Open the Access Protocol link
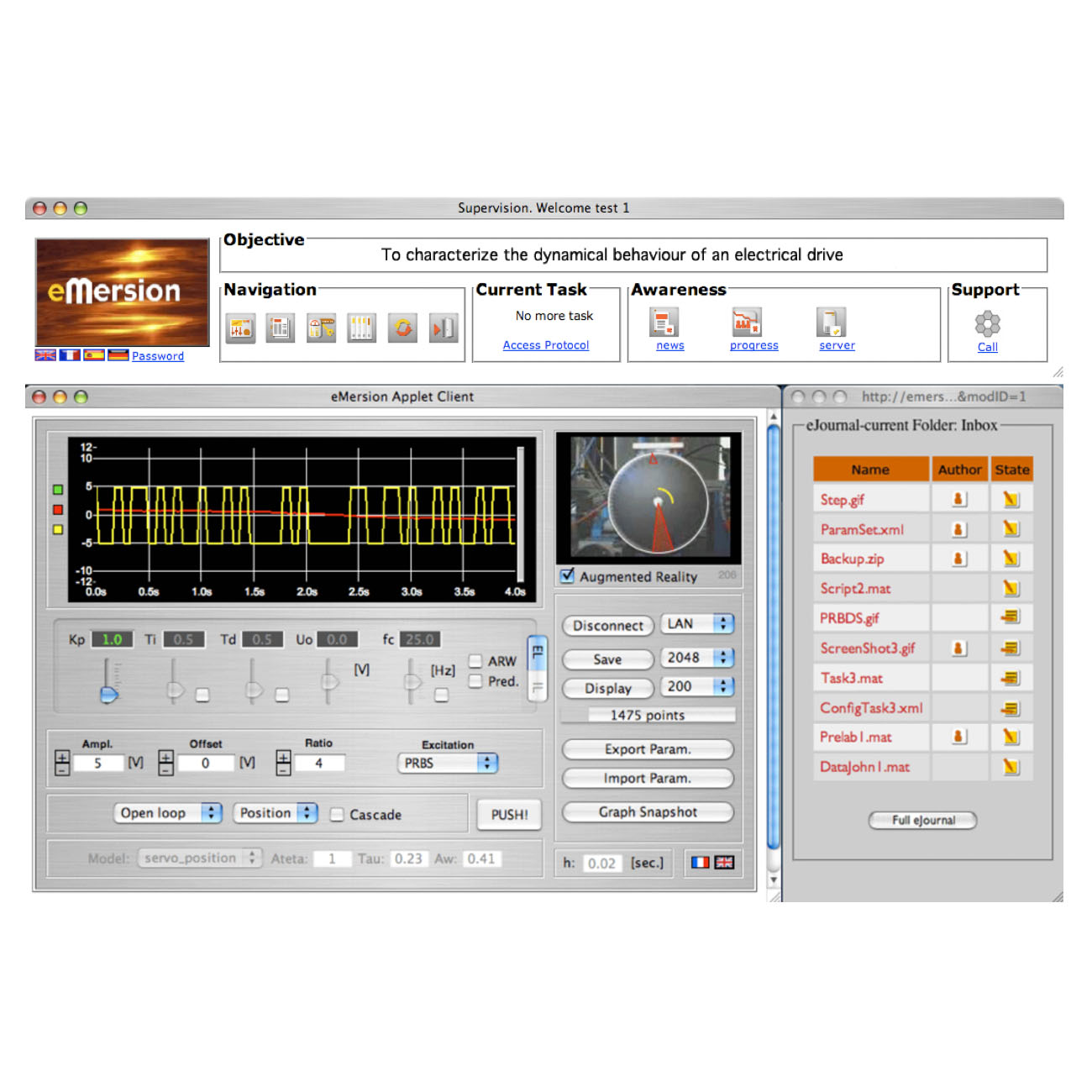 point(546,345)
